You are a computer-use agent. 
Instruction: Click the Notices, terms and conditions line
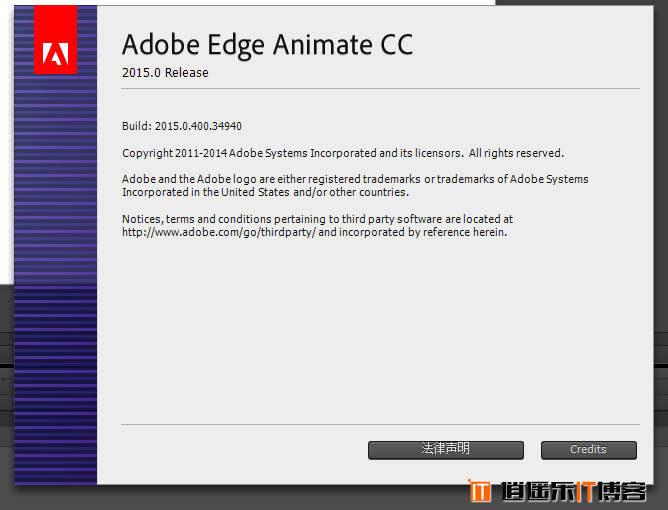(x=317, y=219)
